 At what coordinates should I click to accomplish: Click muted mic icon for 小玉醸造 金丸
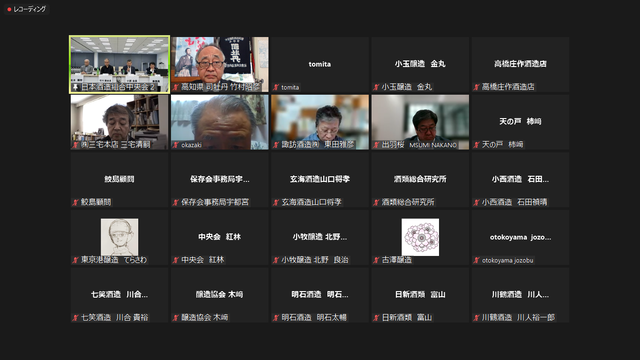click(376, 87)
